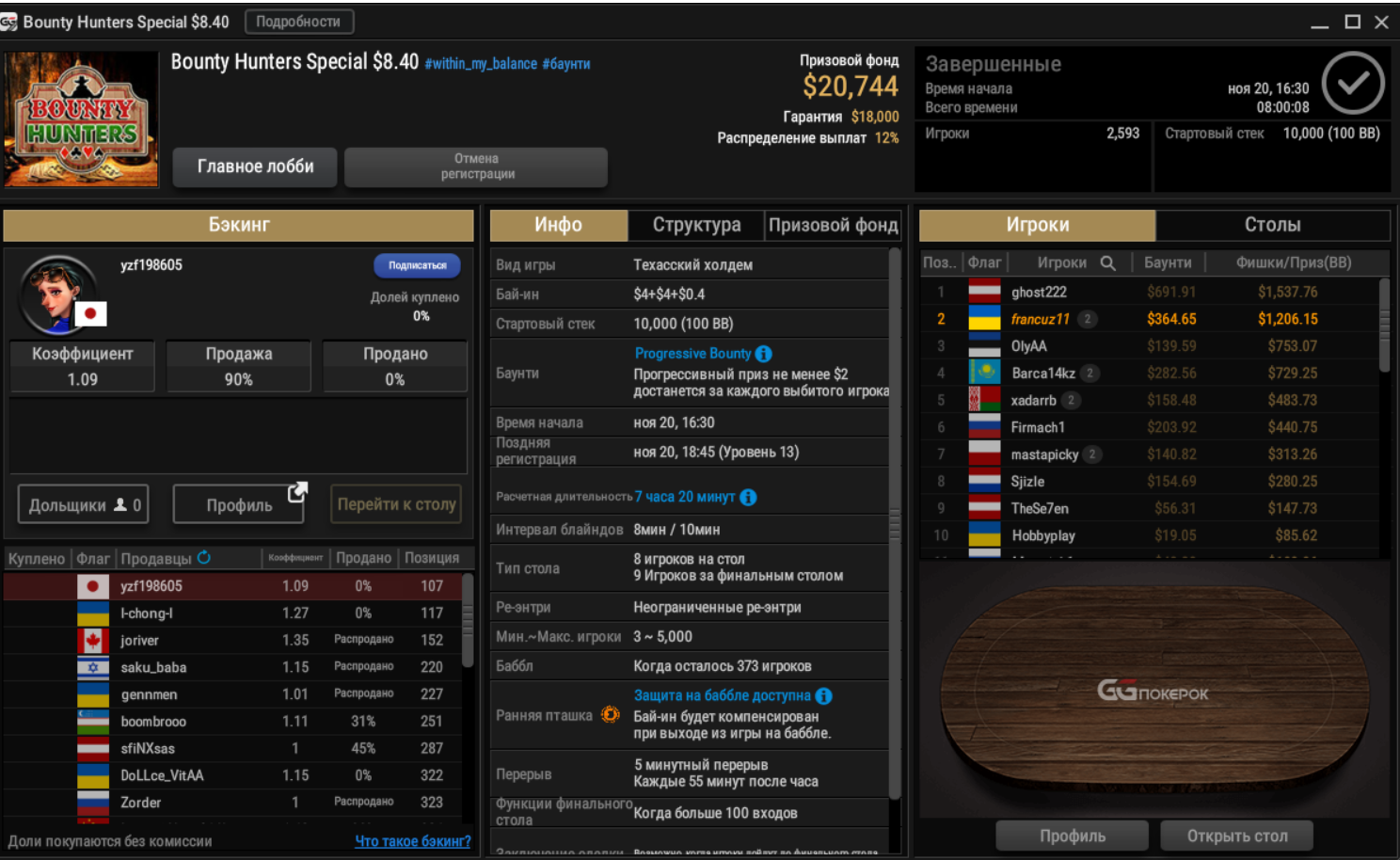Open the Что такое бэкинг? link

[412, 841]
